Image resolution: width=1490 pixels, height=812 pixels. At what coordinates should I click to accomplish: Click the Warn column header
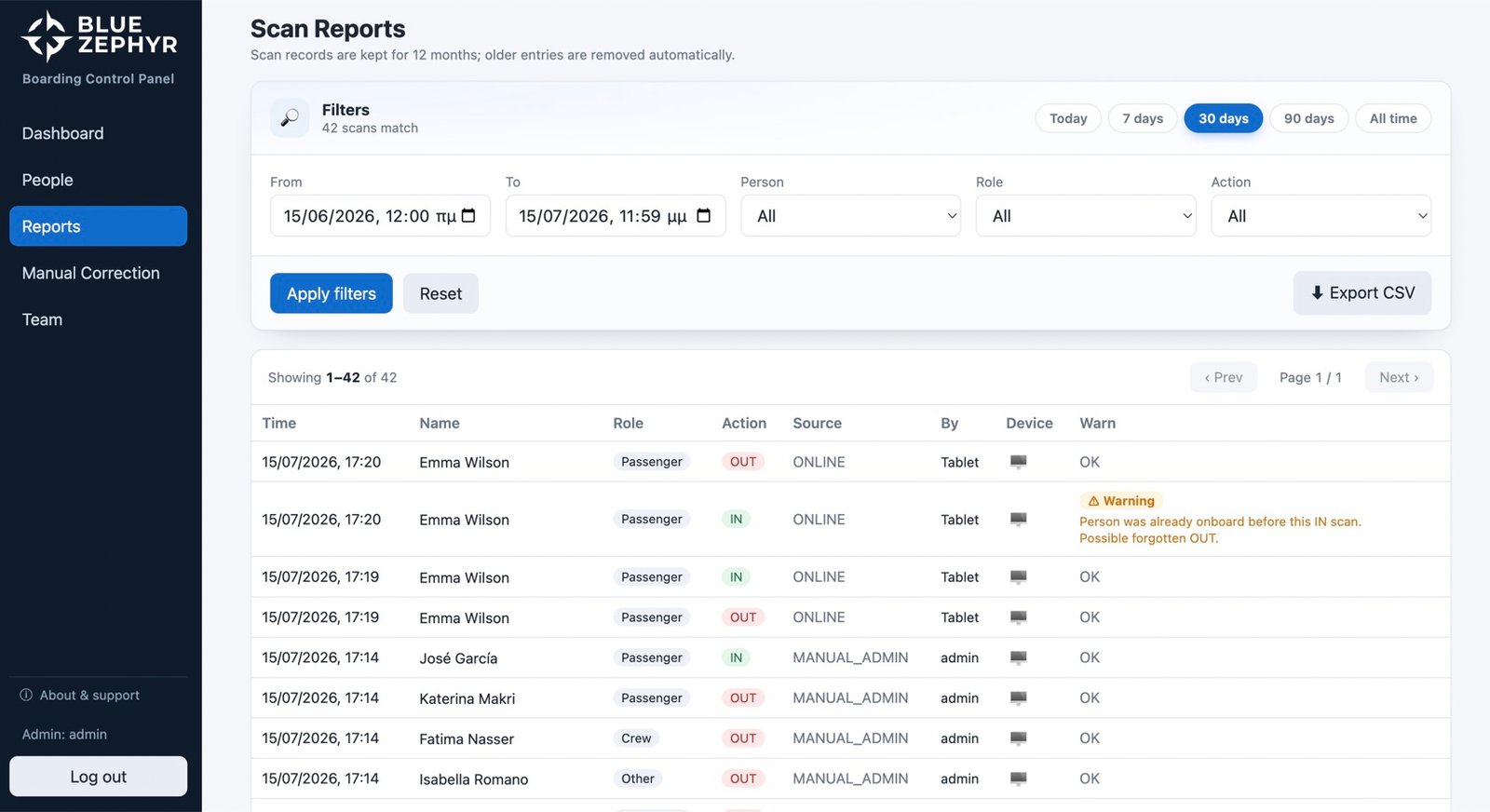coord(1098,423)
